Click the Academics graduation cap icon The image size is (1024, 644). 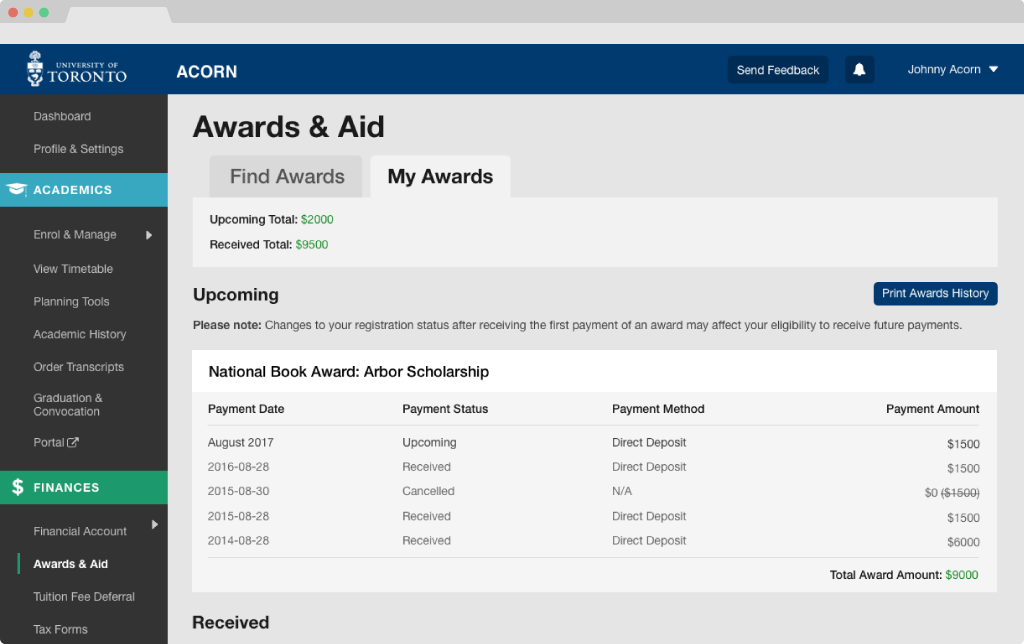pyautogui.click(x=17, y=189)
